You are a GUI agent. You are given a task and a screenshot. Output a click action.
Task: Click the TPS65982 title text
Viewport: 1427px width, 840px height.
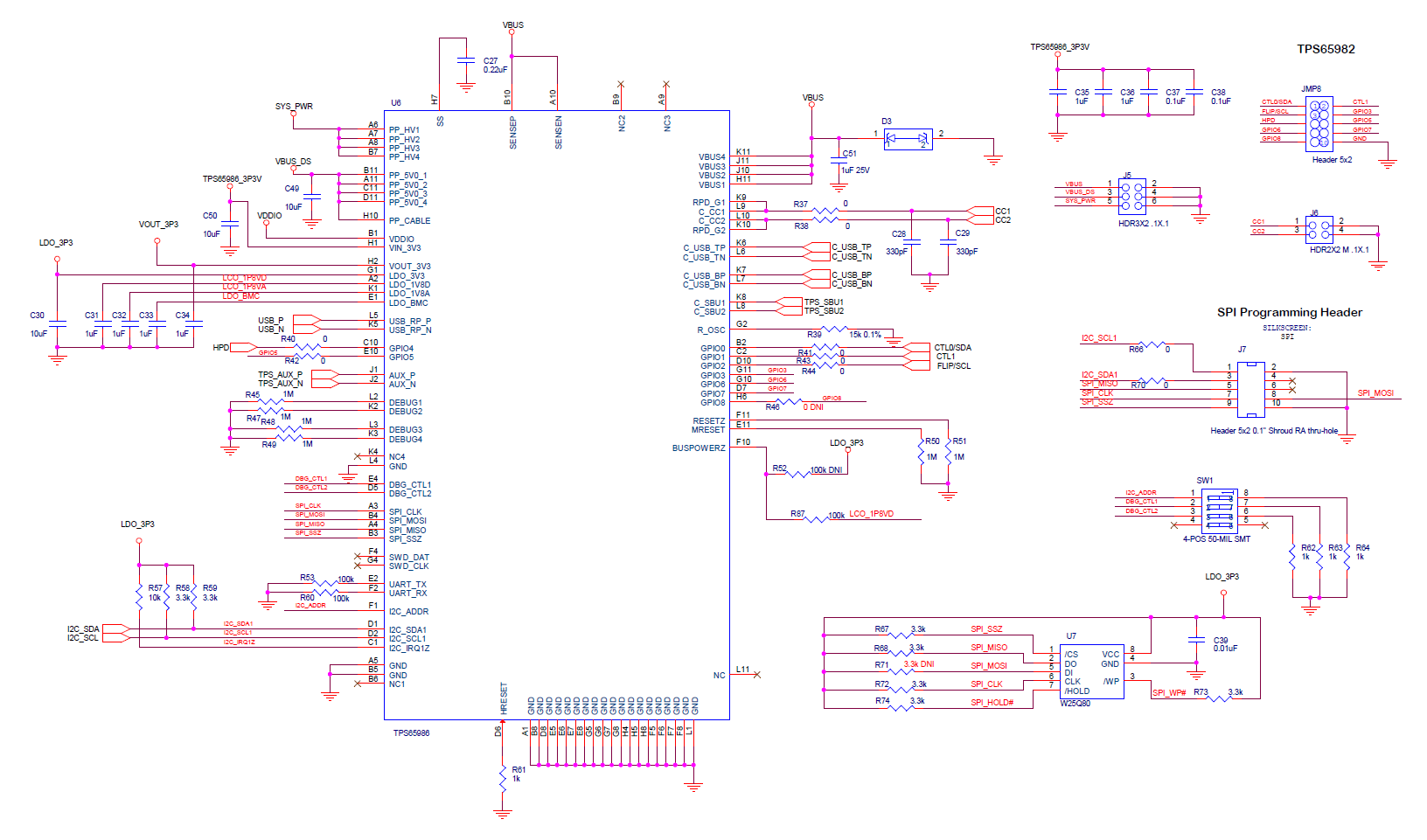coord(1326,50)
